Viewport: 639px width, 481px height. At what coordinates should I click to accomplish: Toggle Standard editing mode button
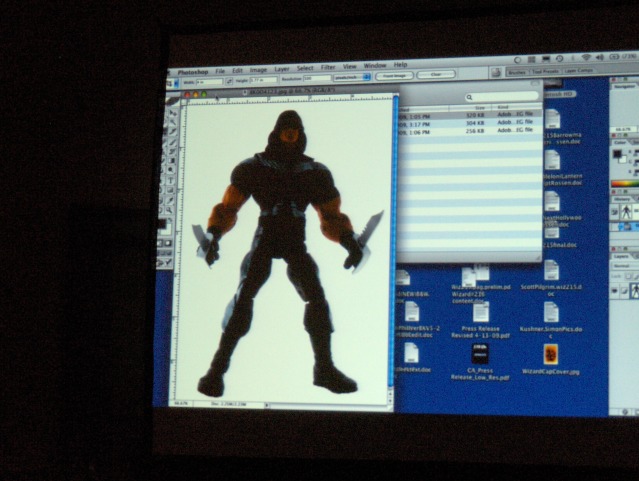click(x=160, y=243)
